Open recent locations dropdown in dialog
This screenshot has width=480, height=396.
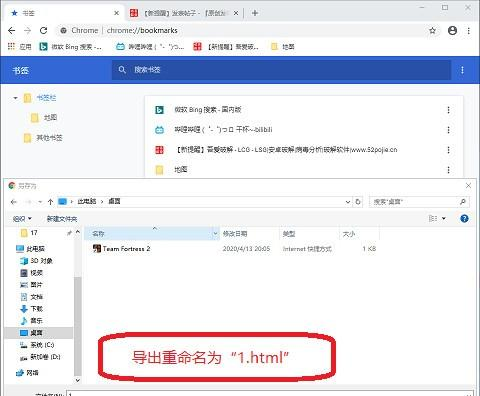tap(40, 202)
